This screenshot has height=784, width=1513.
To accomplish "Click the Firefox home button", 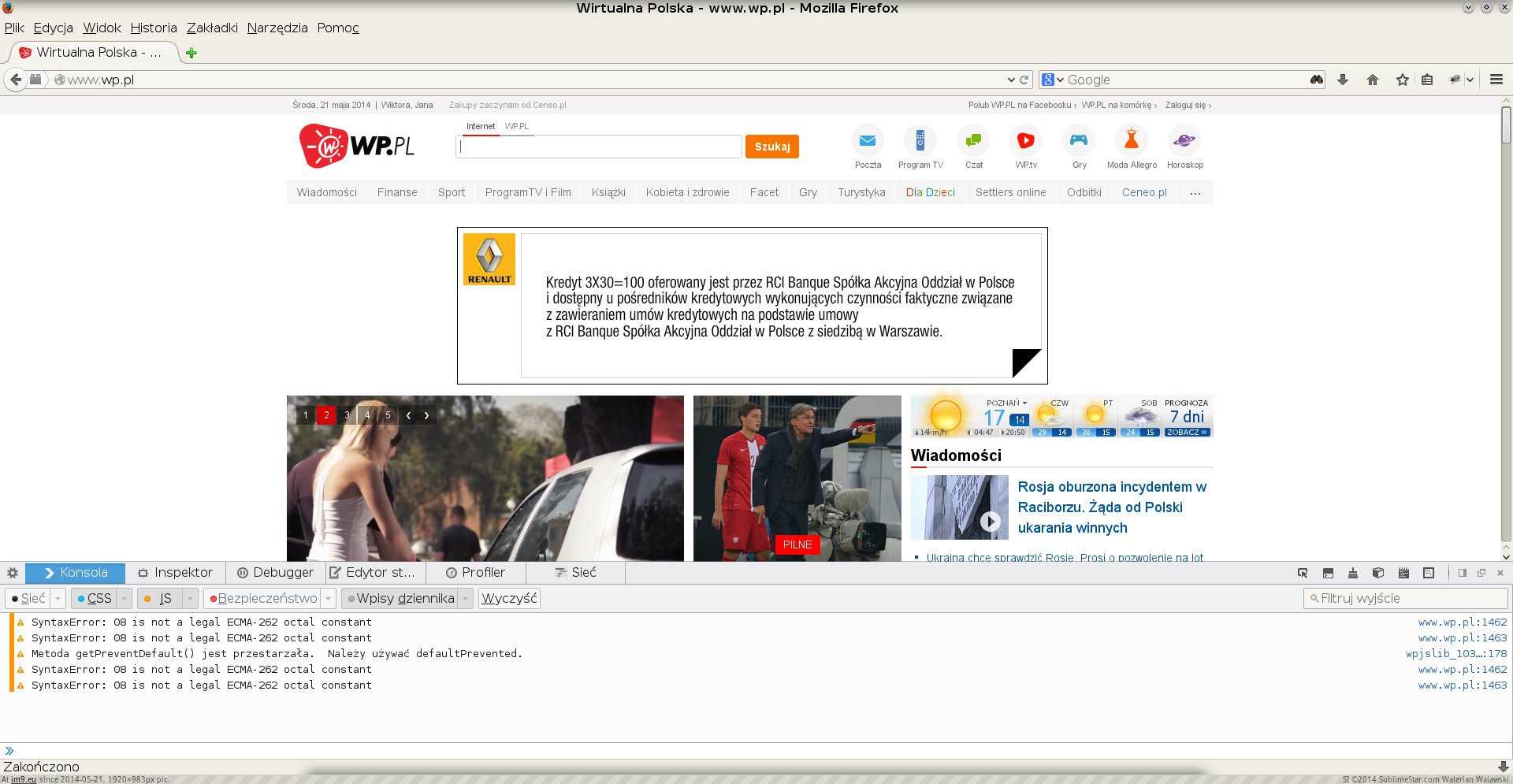I will click(x=1373, y=80).
